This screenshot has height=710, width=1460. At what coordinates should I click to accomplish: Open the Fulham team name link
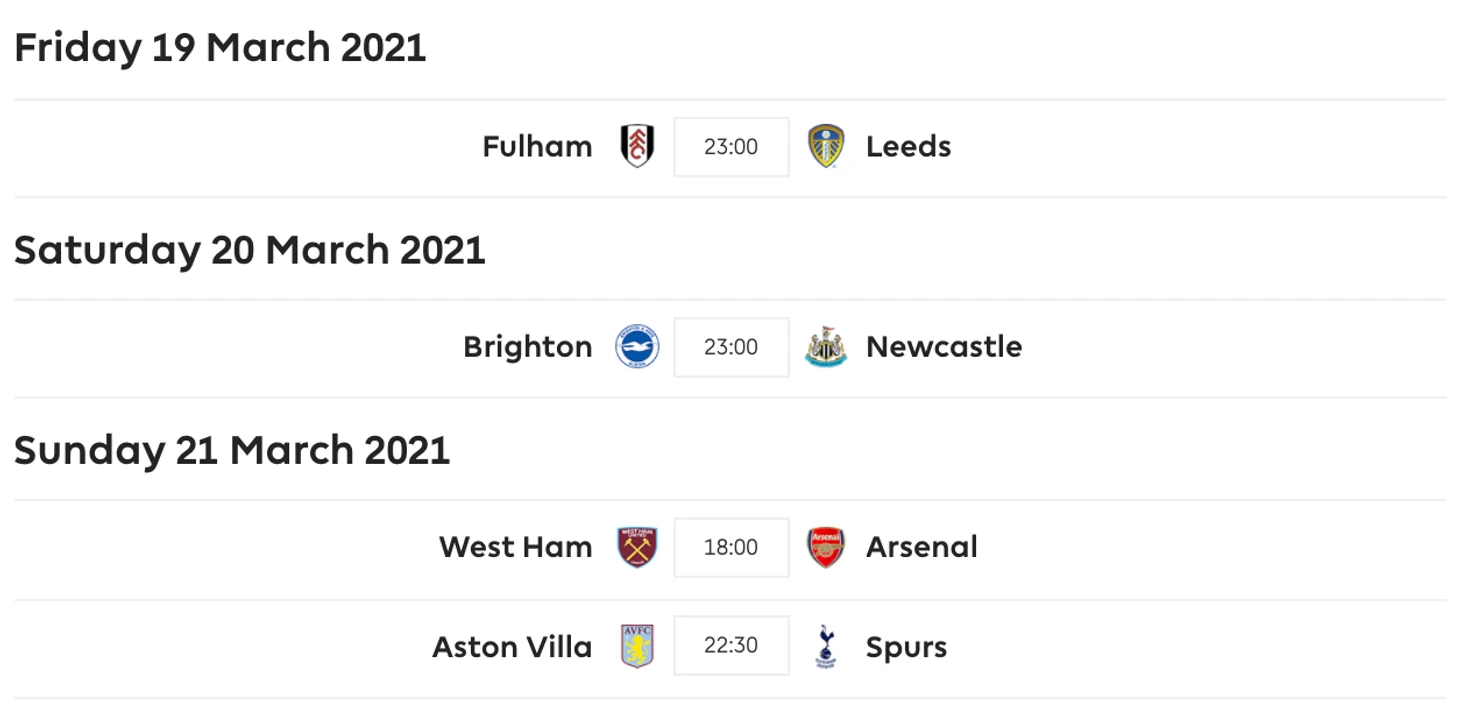pos(537,147)
